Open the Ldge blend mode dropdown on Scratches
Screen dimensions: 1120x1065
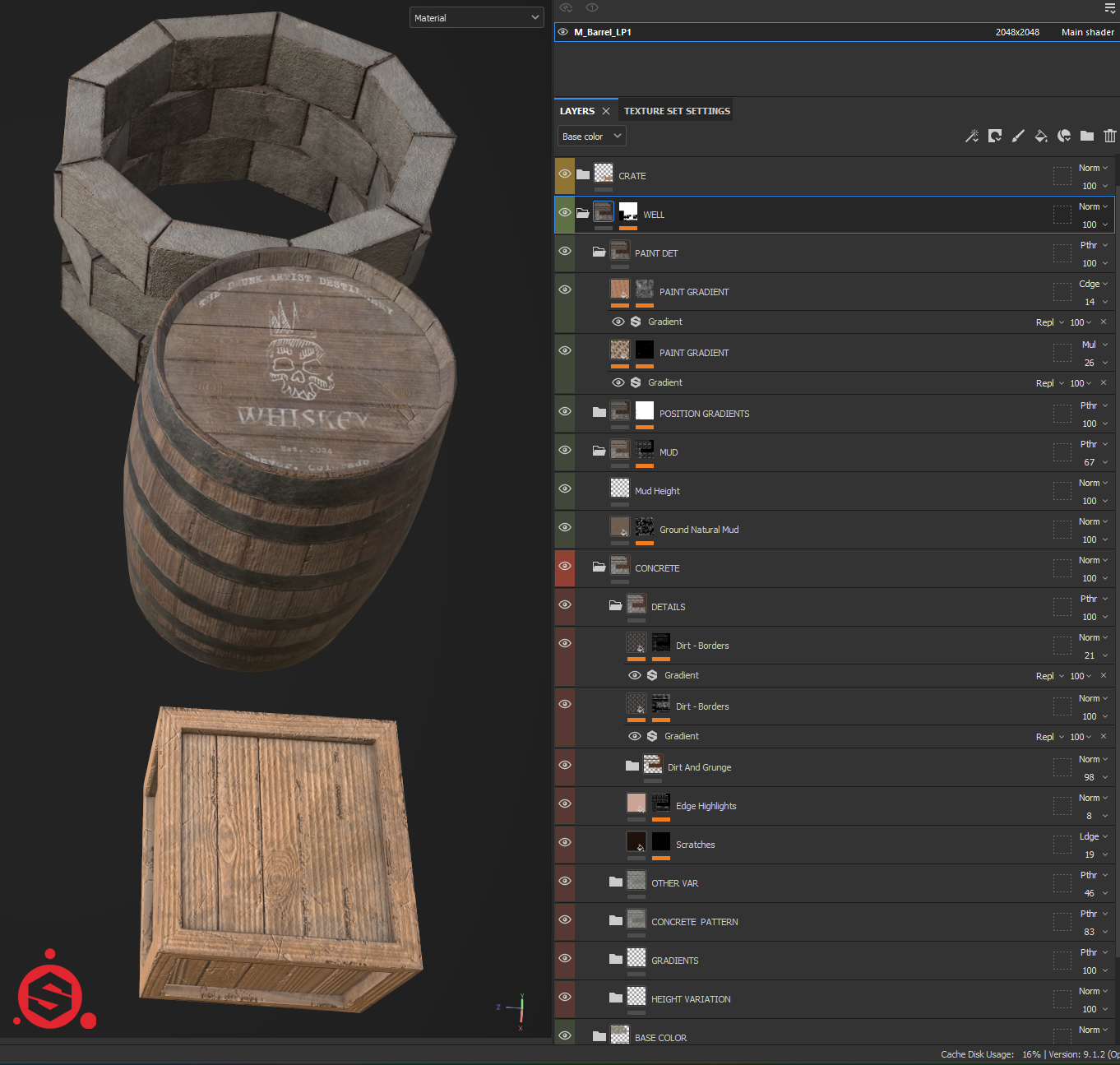[x=1093, y=836]
